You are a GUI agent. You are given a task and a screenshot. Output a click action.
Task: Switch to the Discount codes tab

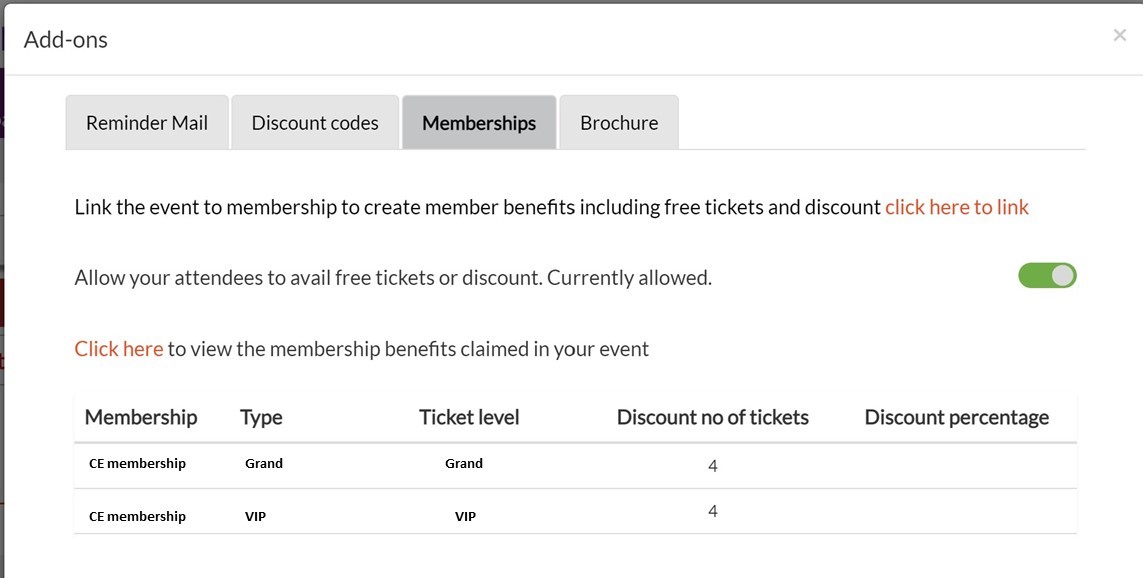pos(315,122)
